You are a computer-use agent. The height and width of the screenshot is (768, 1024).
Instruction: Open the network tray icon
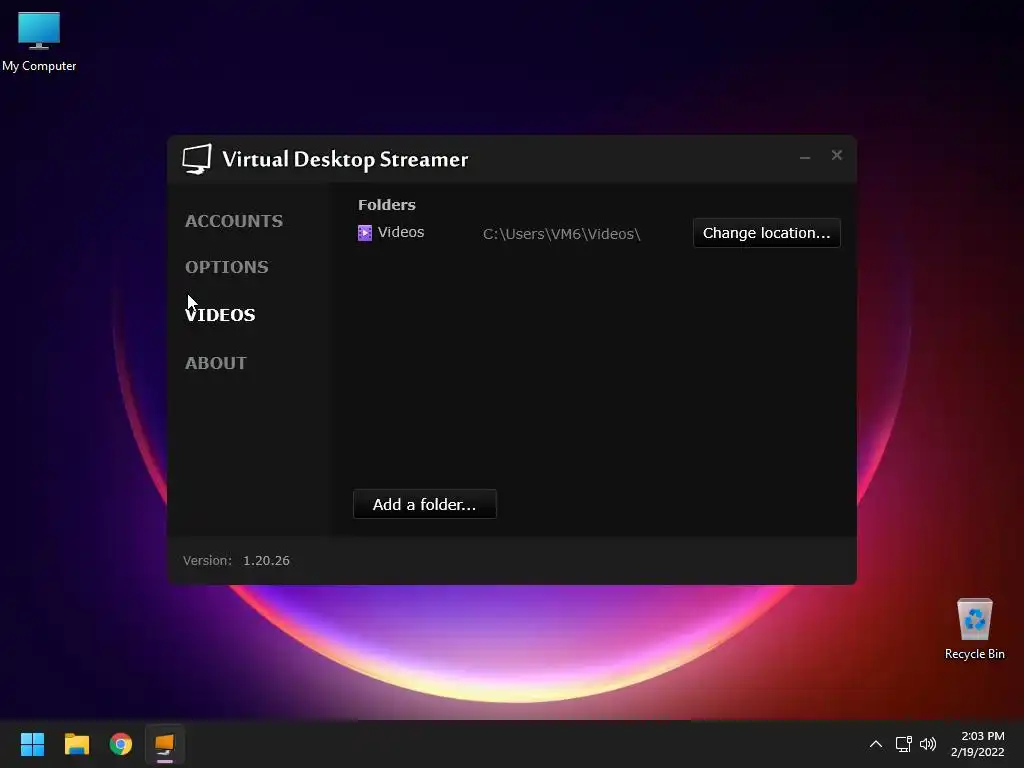click(903, 744)
